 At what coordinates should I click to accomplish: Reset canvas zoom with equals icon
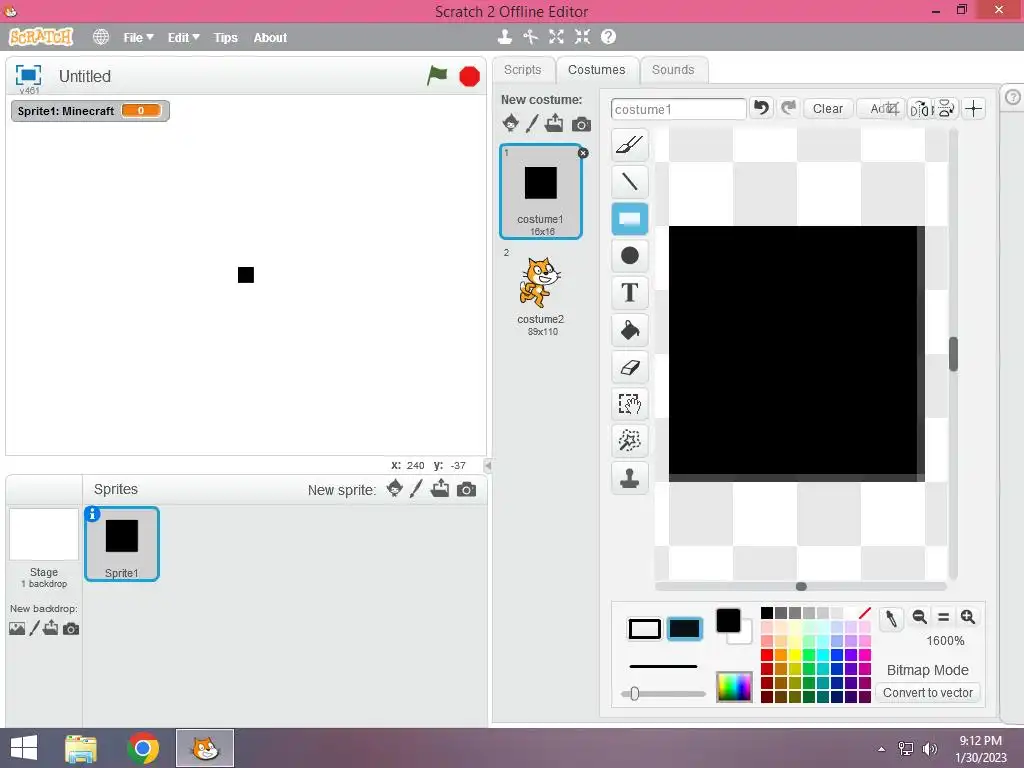click(x=943, y=616)
